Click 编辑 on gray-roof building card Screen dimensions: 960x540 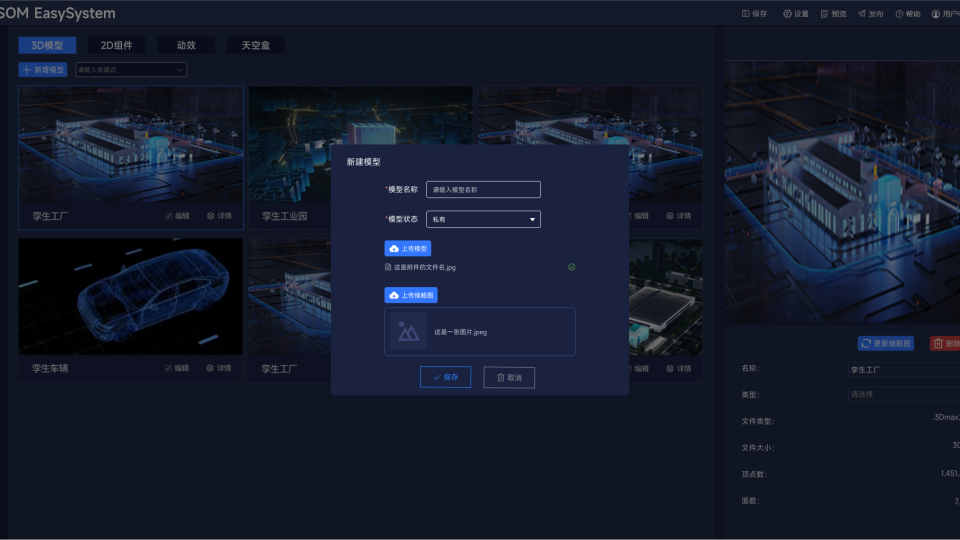click(639, 369)
